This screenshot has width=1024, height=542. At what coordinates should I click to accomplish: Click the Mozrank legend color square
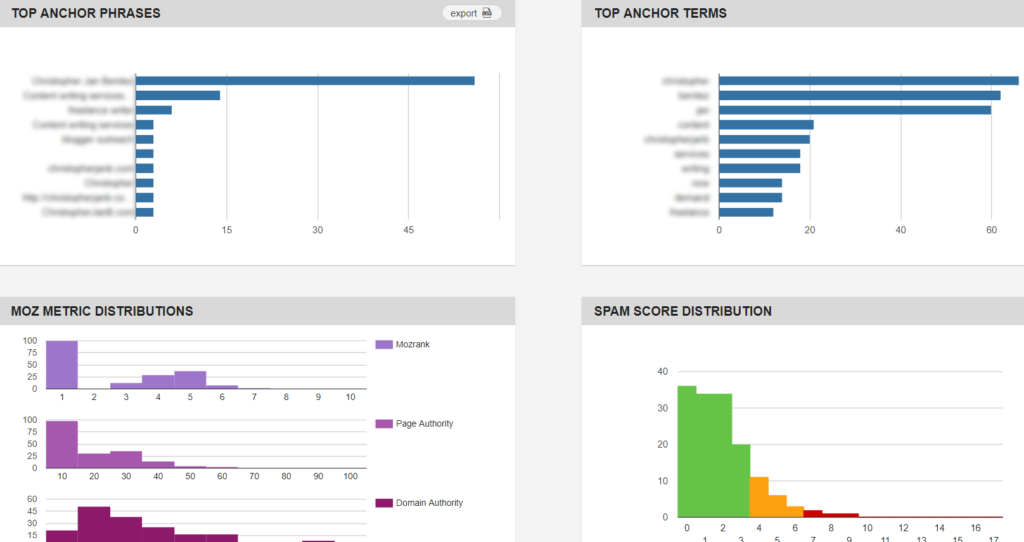click(x=384, y=344)
